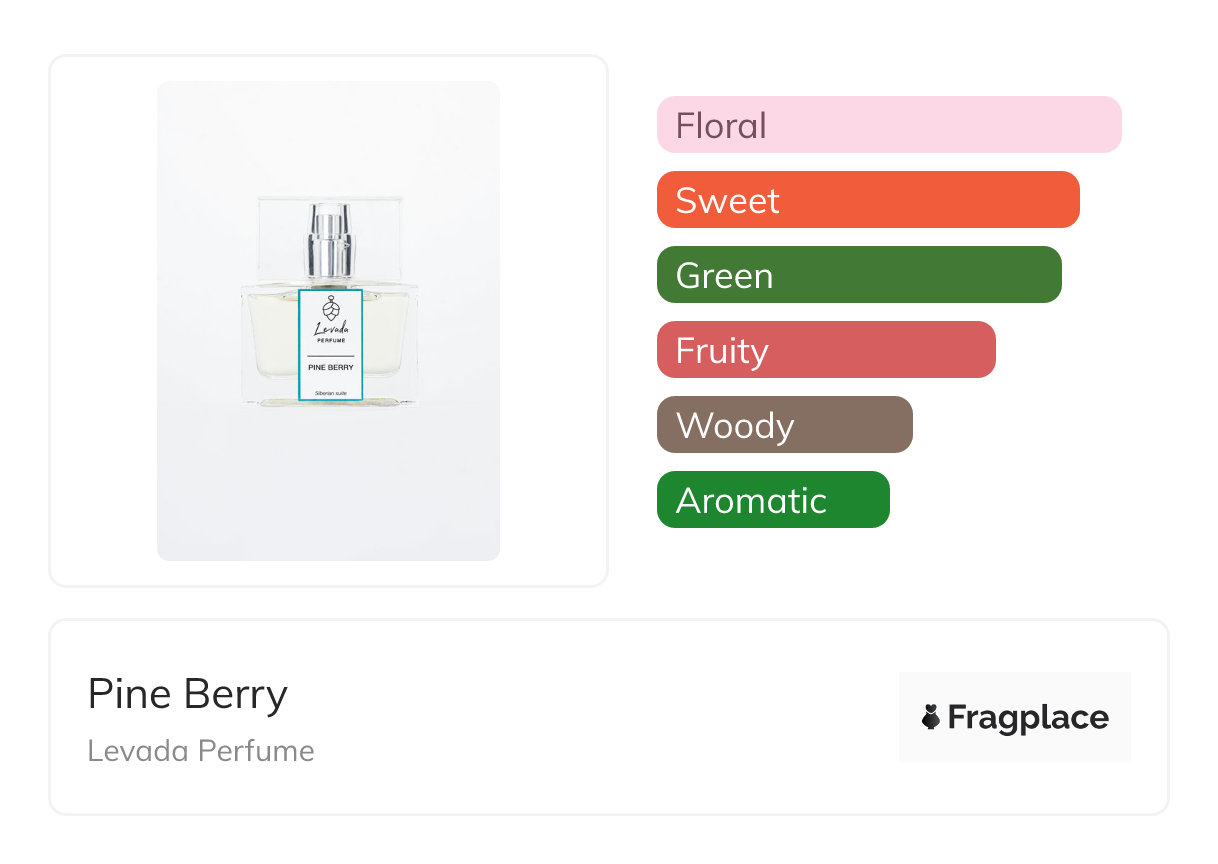Image resolution: width=1218 pixels, height=864 pixels.
Task: Click the Pine Berry fragrance title
Action: coord(187,694)
